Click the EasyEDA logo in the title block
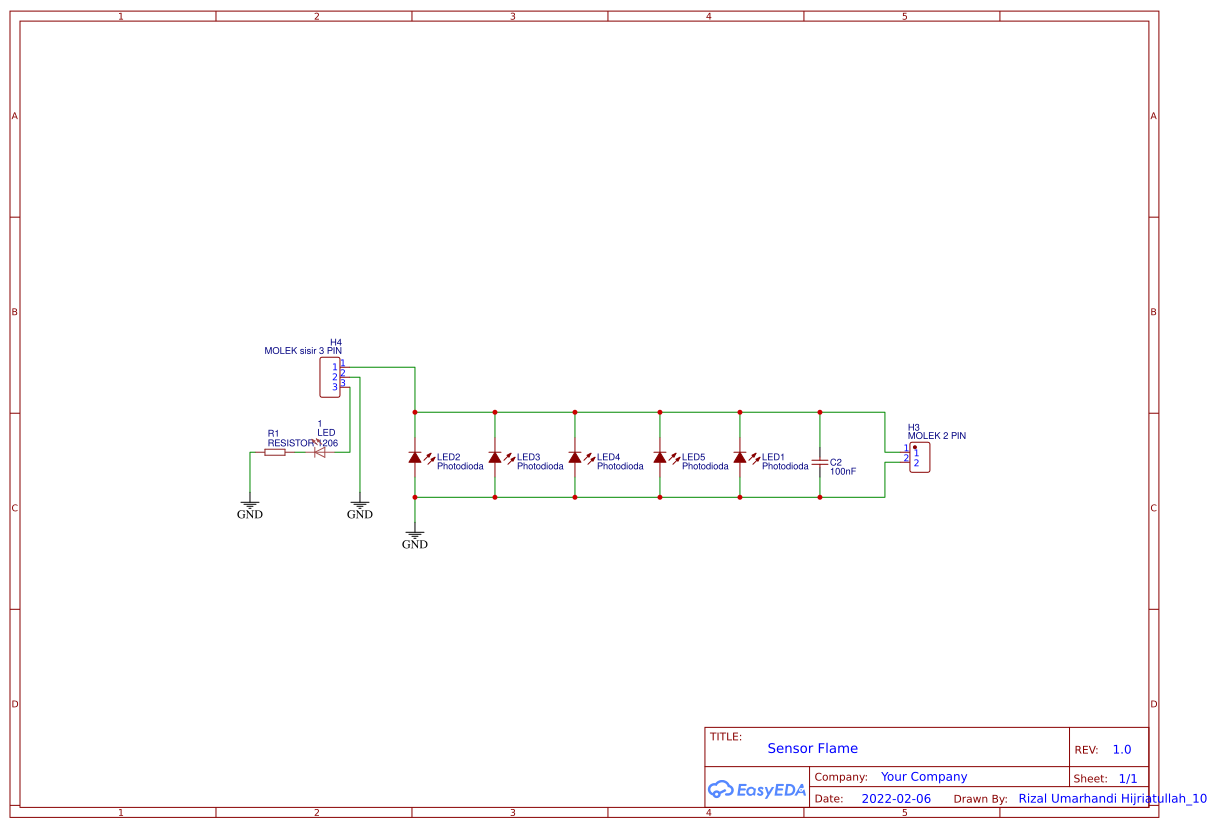Viewport: 1220px width, 828px height. coord(755,789)
